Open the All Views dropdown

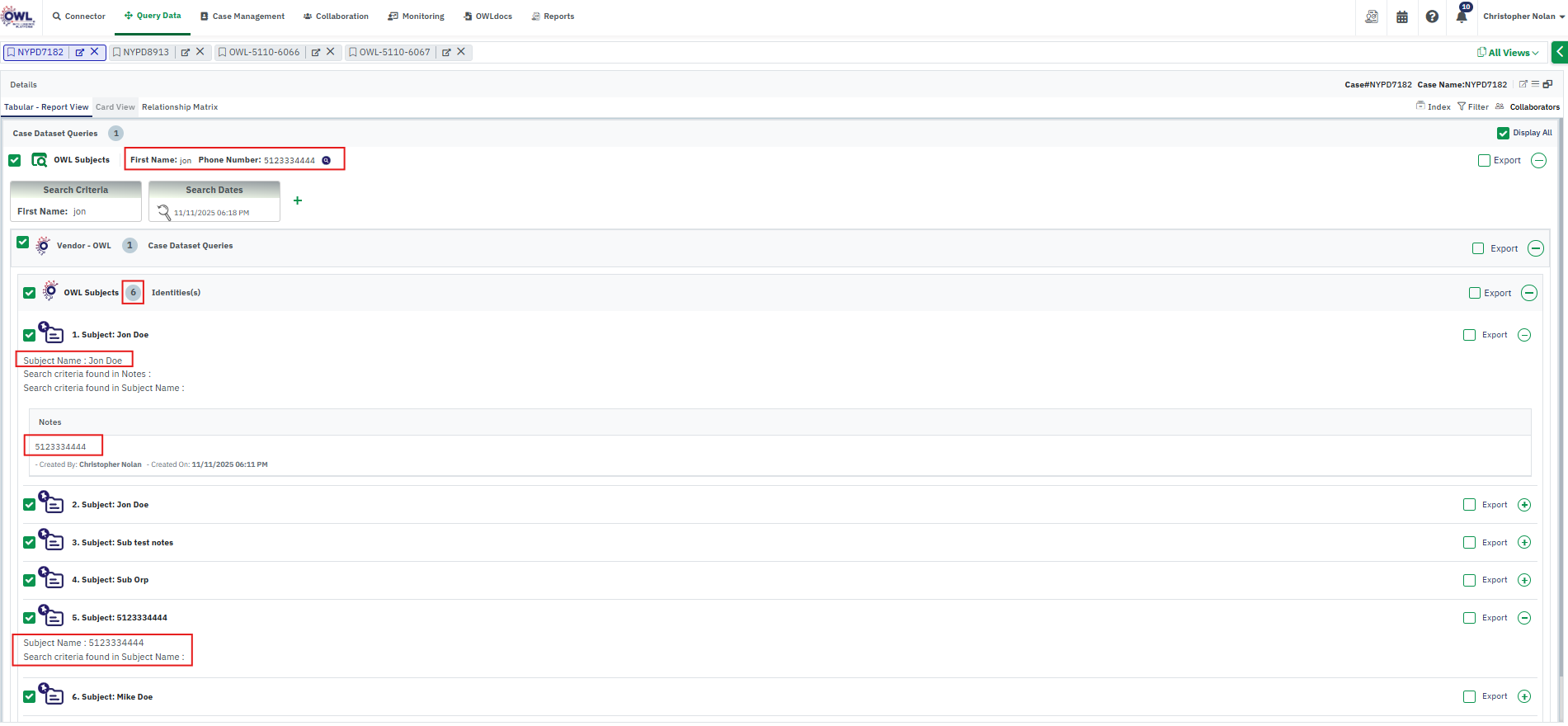[1508, 53]
